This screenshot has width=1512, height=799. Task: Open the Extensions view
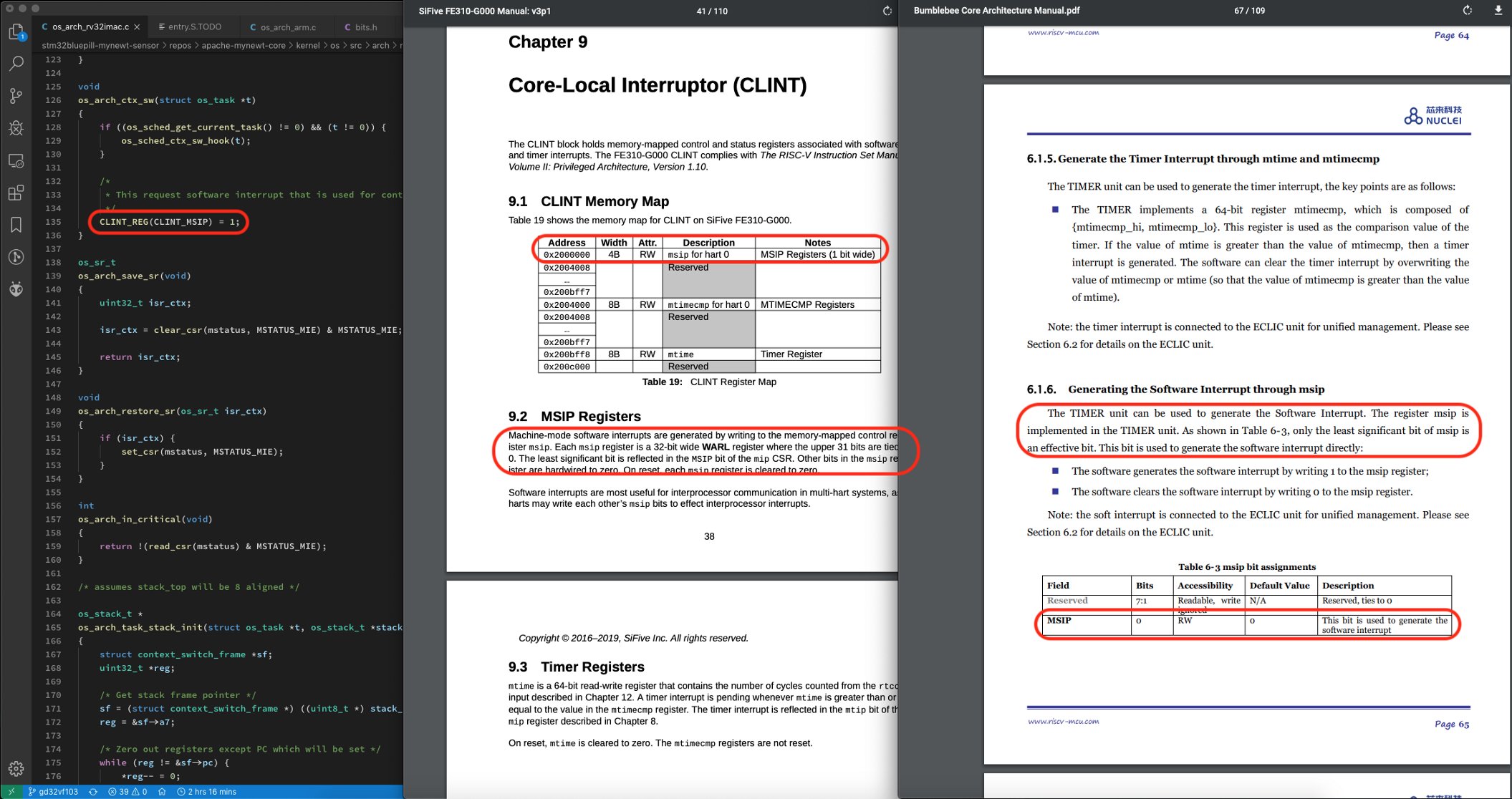16,193
